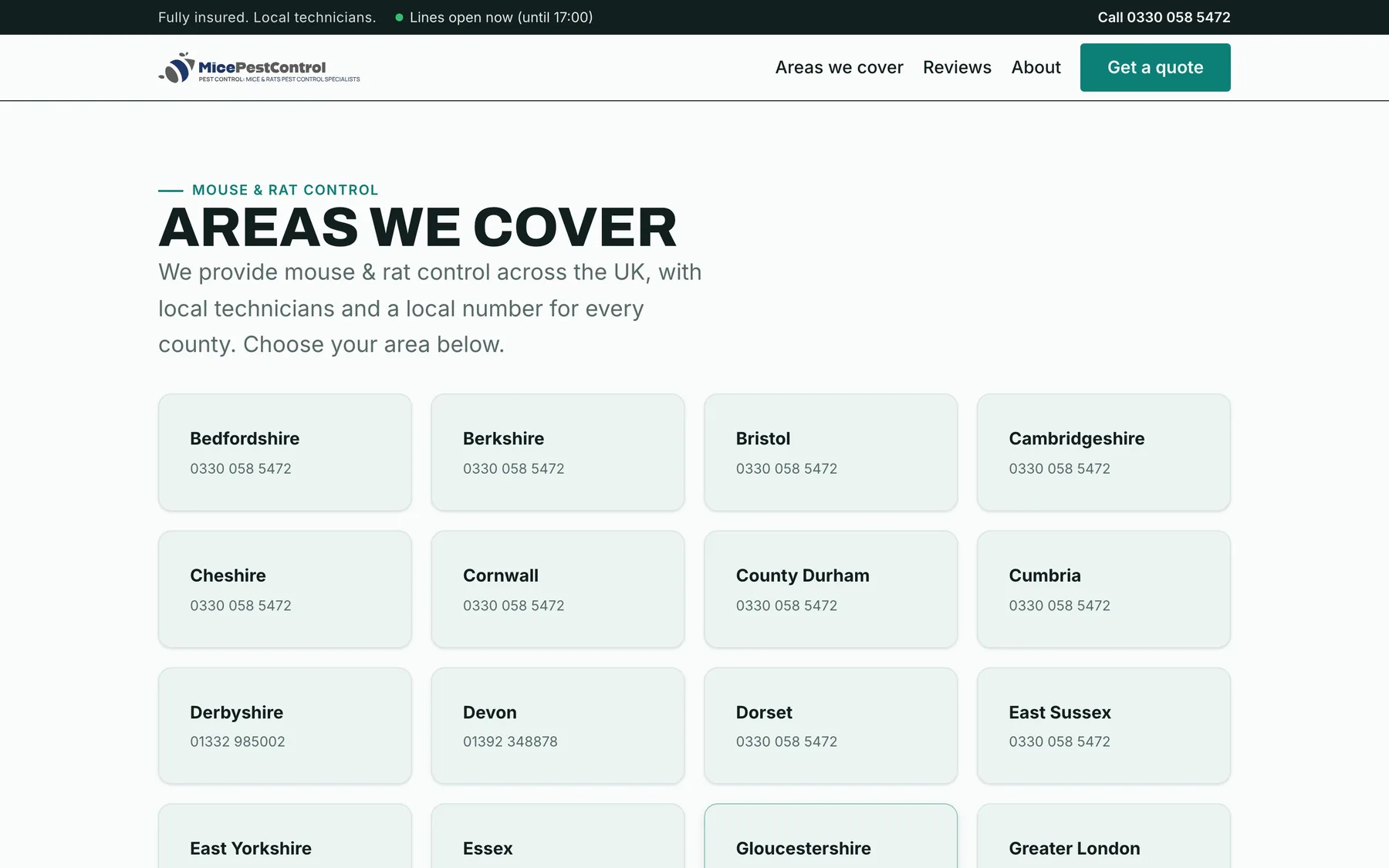Image resolution: width=1389 pixels, height=868 pixels.
Task: Click the green lines-open status dot
Action: click(399, 18)
